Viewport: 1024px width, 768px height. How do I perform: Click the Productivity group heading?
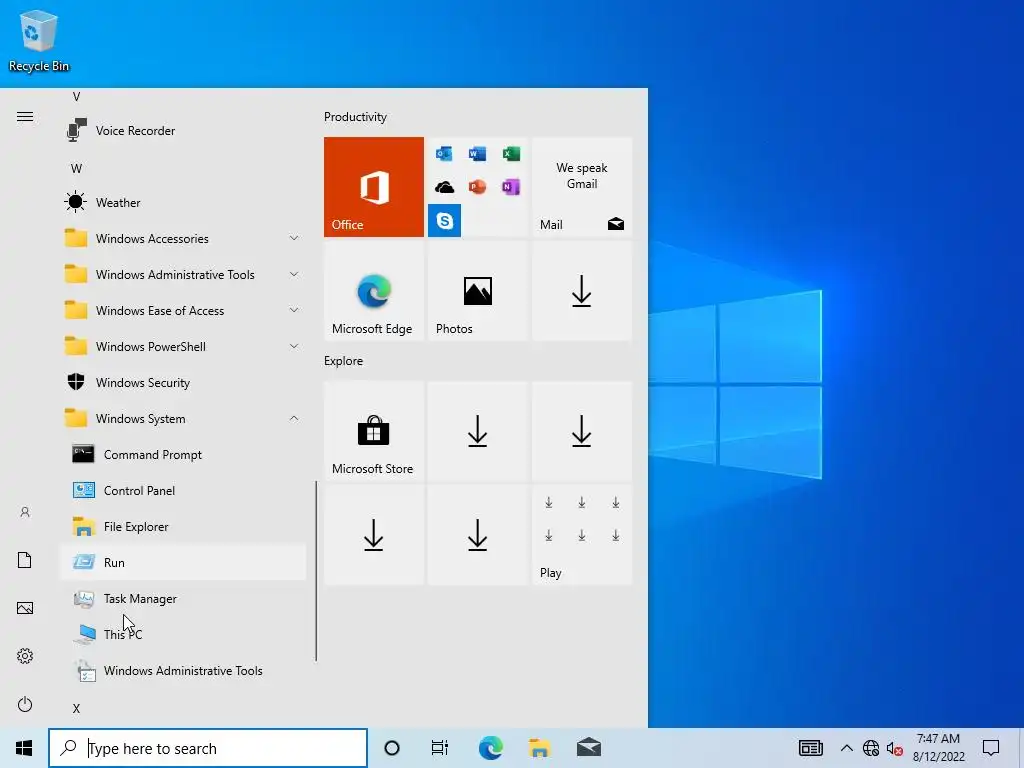click(x=355, y=117)
